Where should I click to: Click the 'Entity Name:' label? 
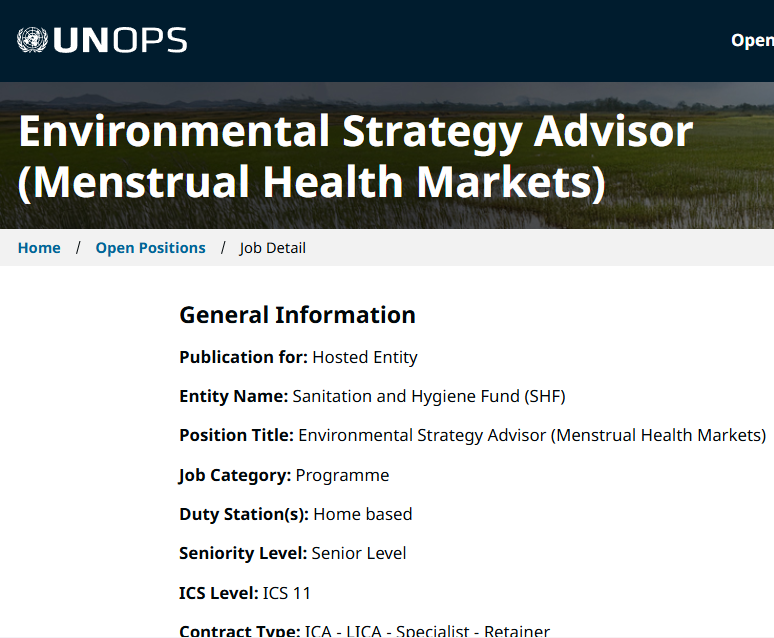(233, 397)
